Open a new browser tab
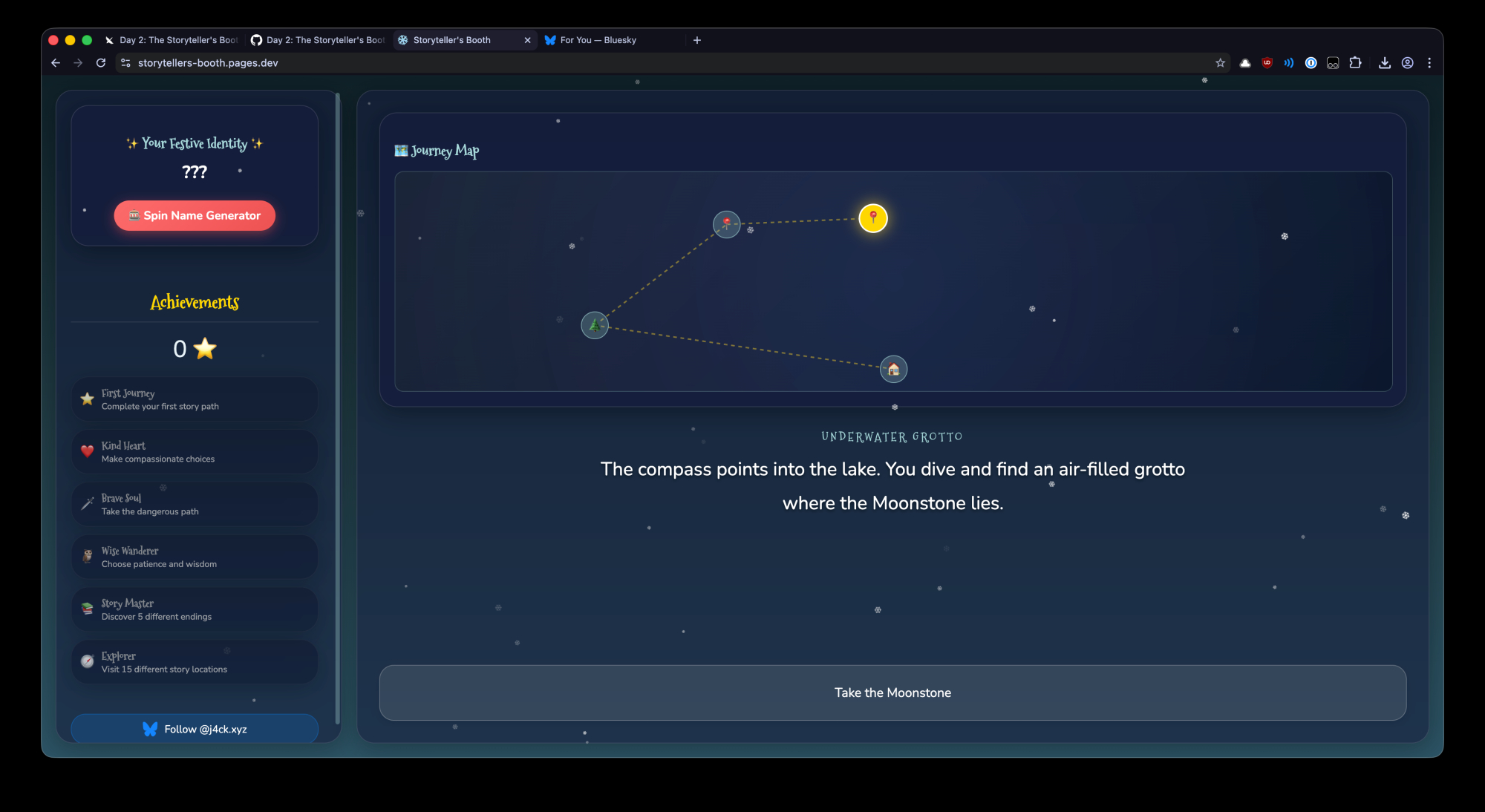The width and height of the screenshot is (1485, 812). pos(696,40)
